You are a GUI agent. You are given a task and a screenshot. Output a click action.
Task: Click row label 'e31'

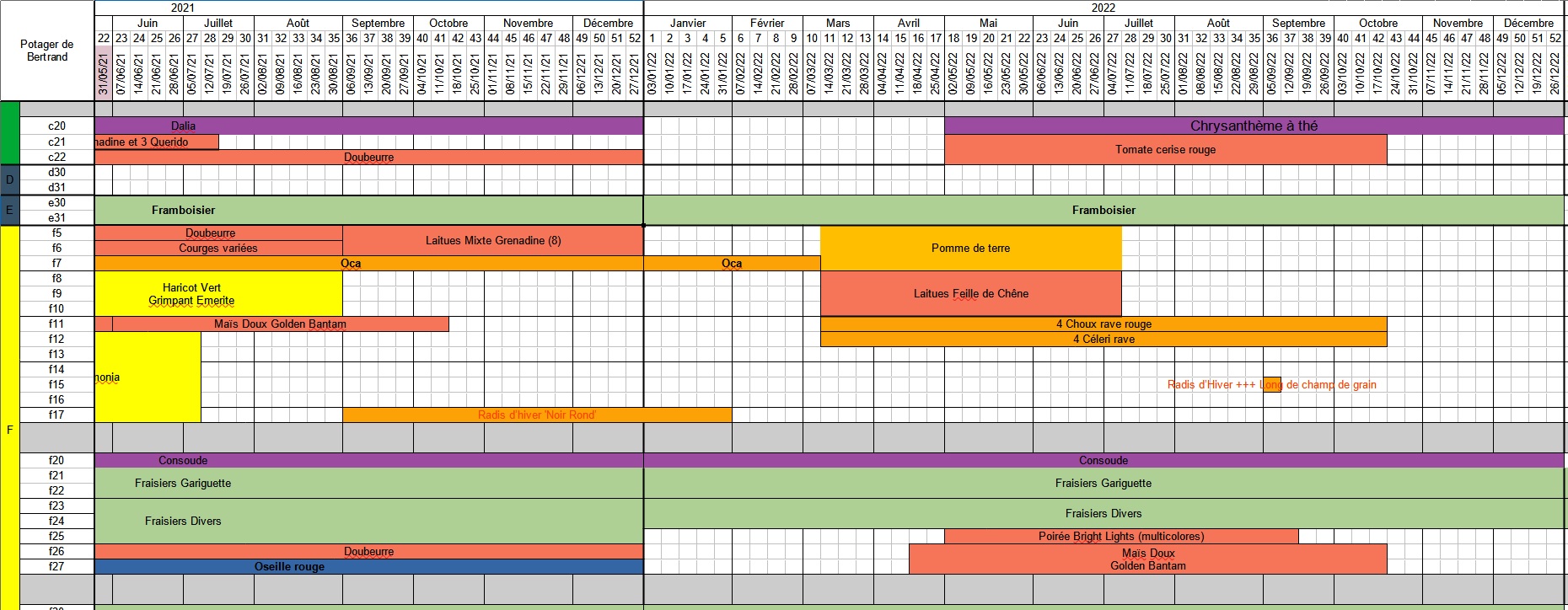[x=56, y=218]
